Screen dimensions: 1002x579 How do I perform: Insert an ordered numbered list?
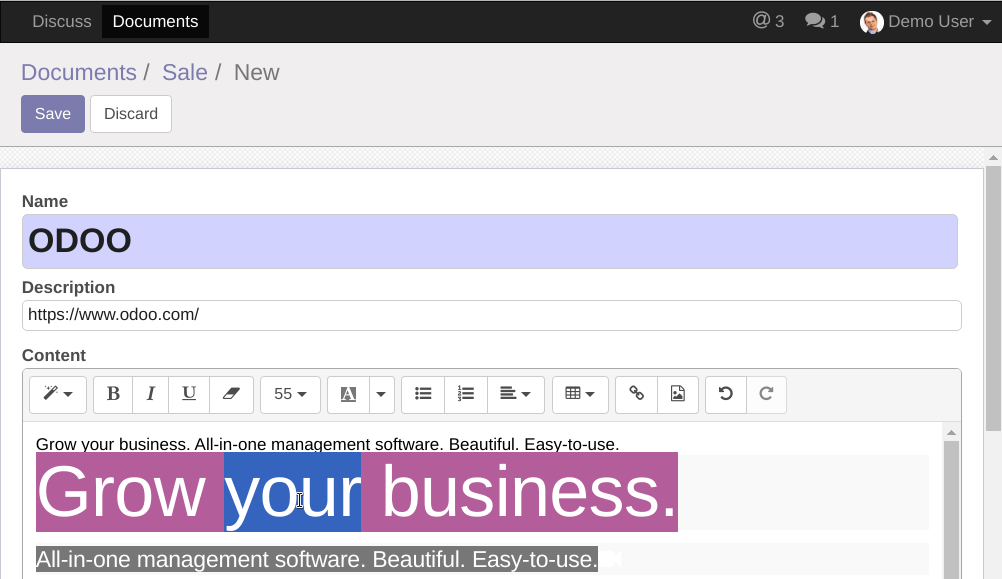466,394
